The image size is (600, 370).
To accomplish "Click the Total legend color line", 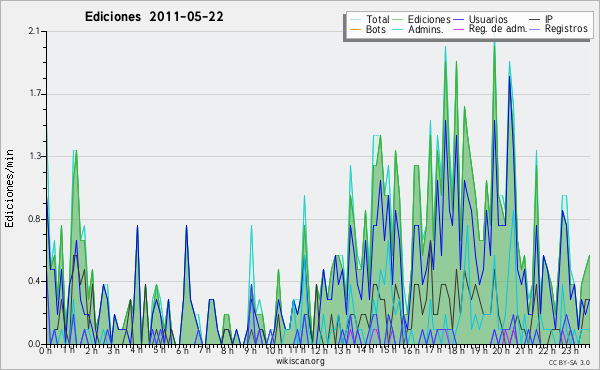I will [x=355, y=20].
